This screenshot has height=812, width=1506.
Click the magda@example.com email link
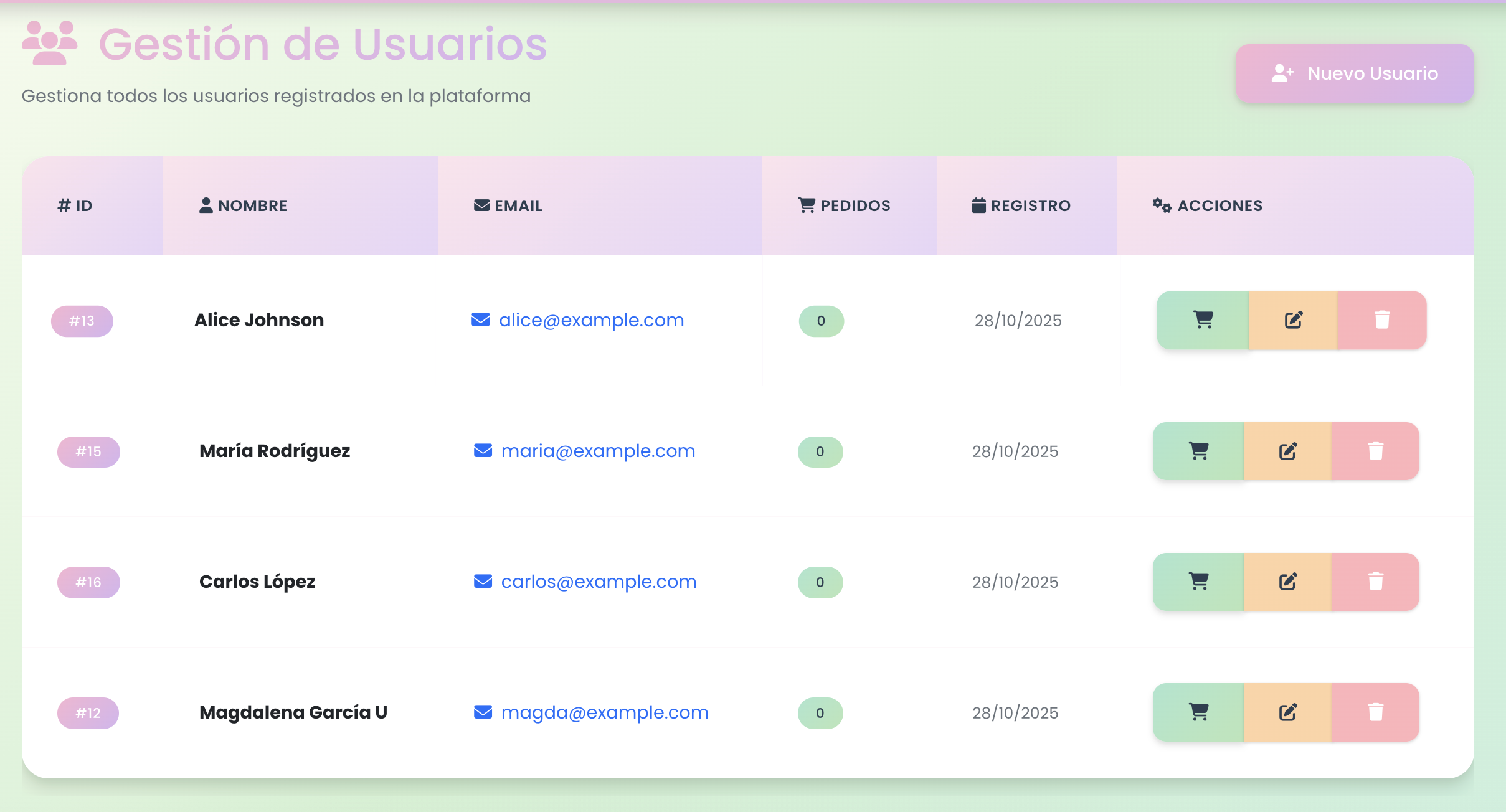(604, 712)
